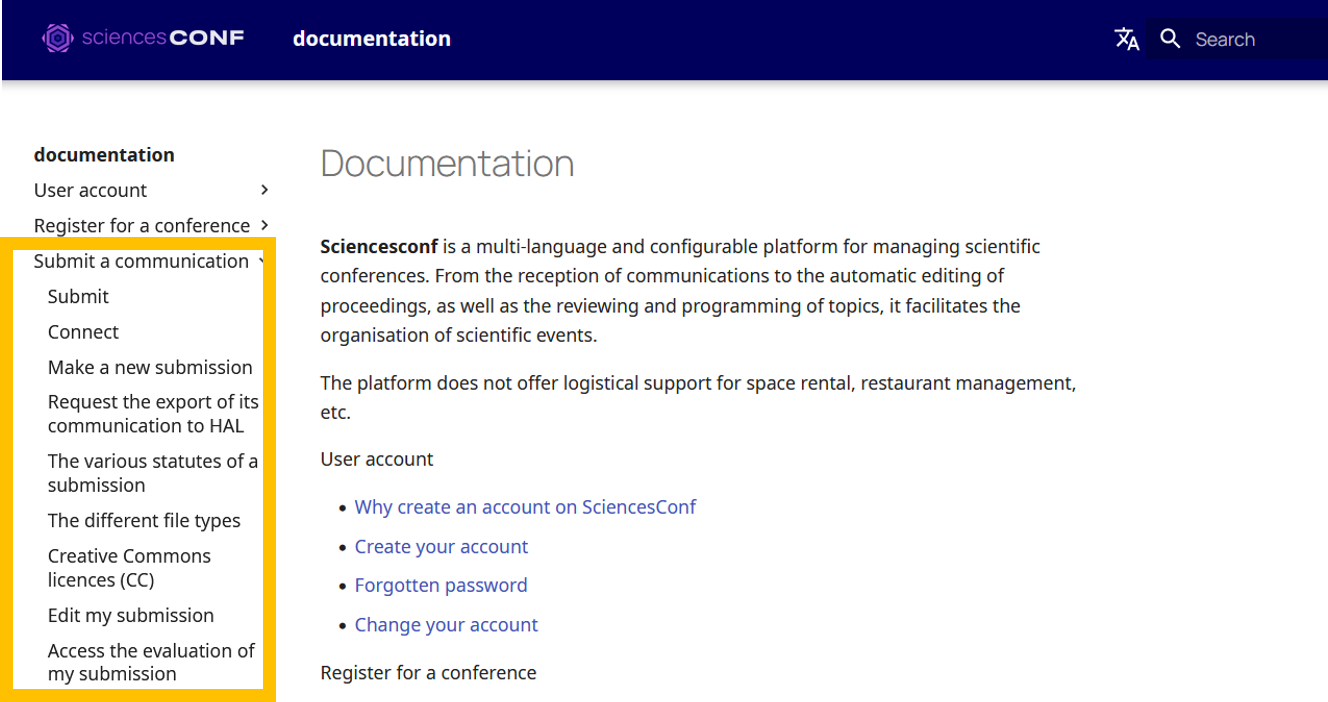Expand Register for a conference chevron
Viewport: 1328px width, 702px height.
(264, 225)
